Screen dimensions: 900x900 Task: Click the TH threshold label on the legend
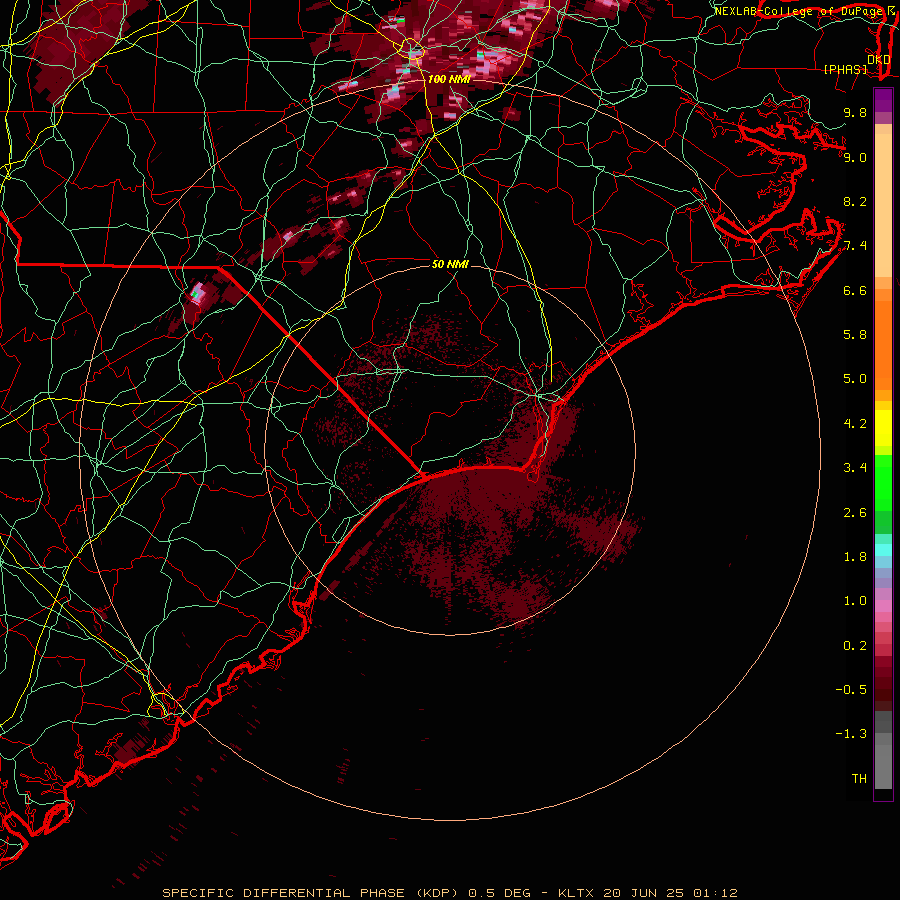pyautogui.click(x=859, y=779)
